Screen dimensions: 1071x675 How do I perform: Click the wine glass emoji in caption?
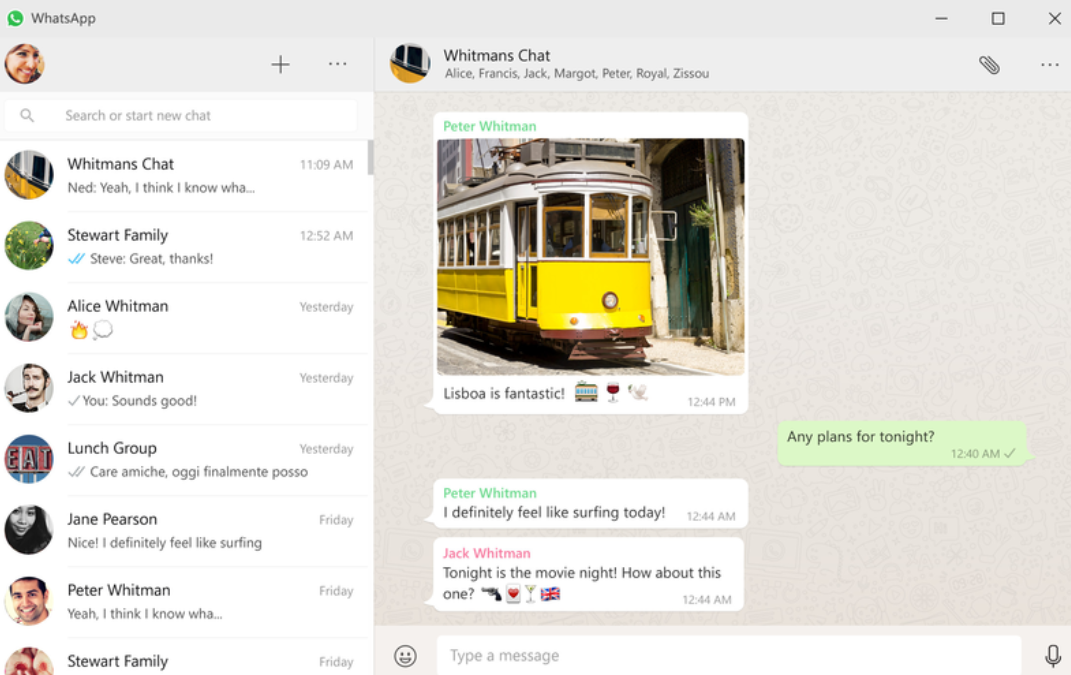pos(613,392)
